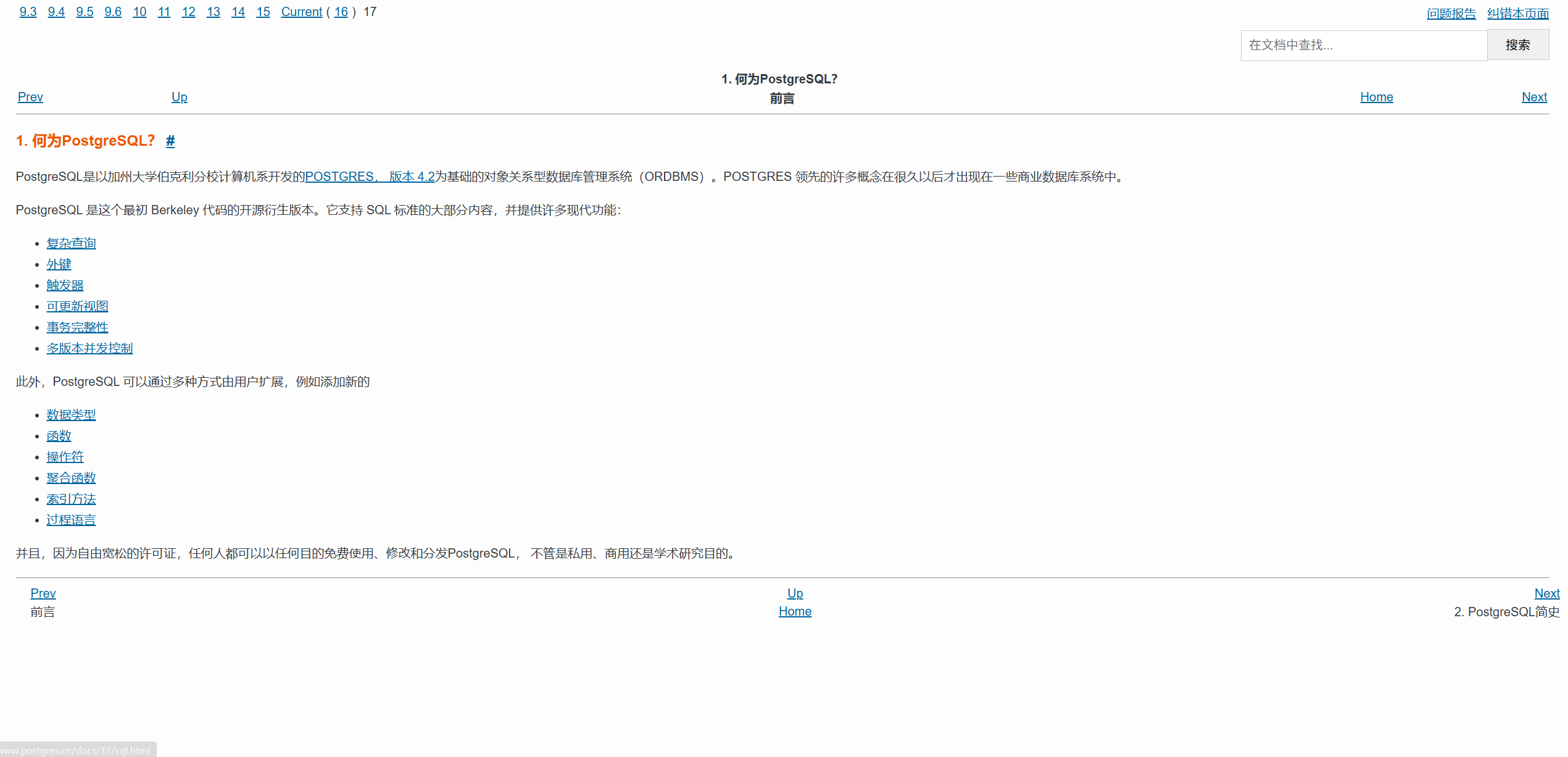
Task: Open 纠错本页面 link
Action: pyautogui.click(x=1517, y=14)
